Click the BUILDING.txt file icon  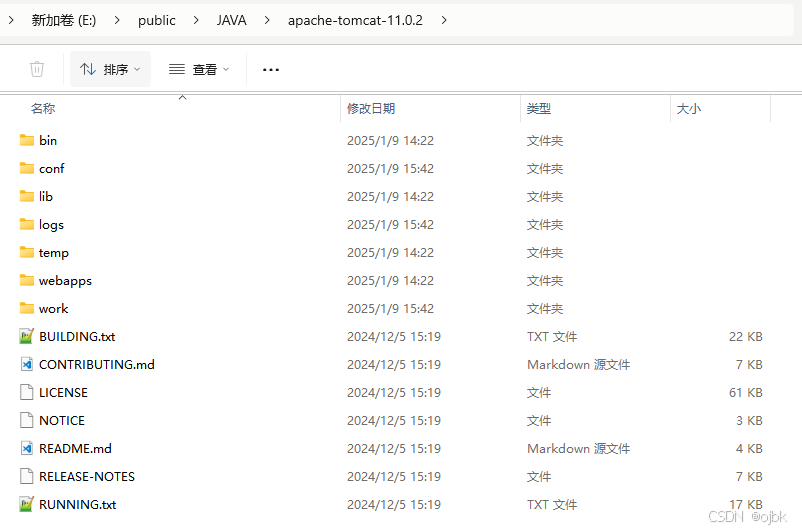coord(27,336)
